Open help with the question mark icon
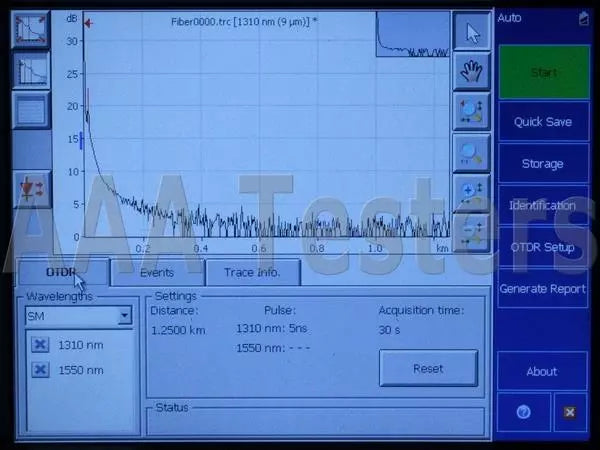The image size is (600, 450). (x=524, y=411)
